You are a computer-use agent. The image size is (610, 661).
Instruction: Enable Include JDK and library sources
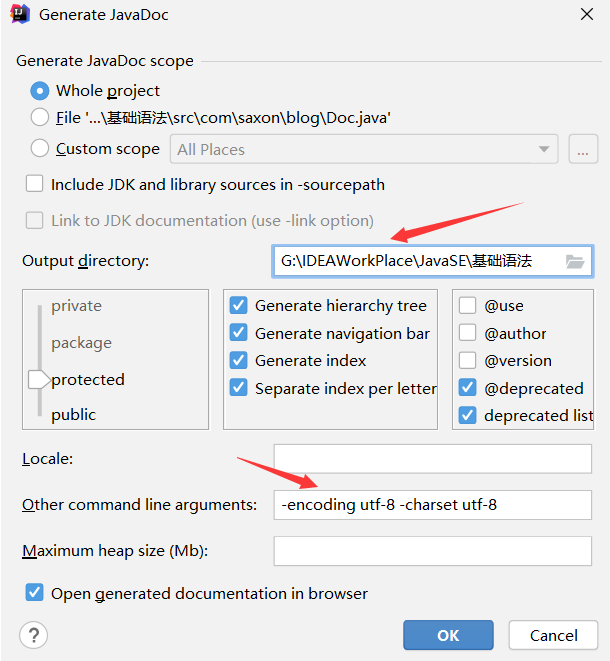pos(35,184)
